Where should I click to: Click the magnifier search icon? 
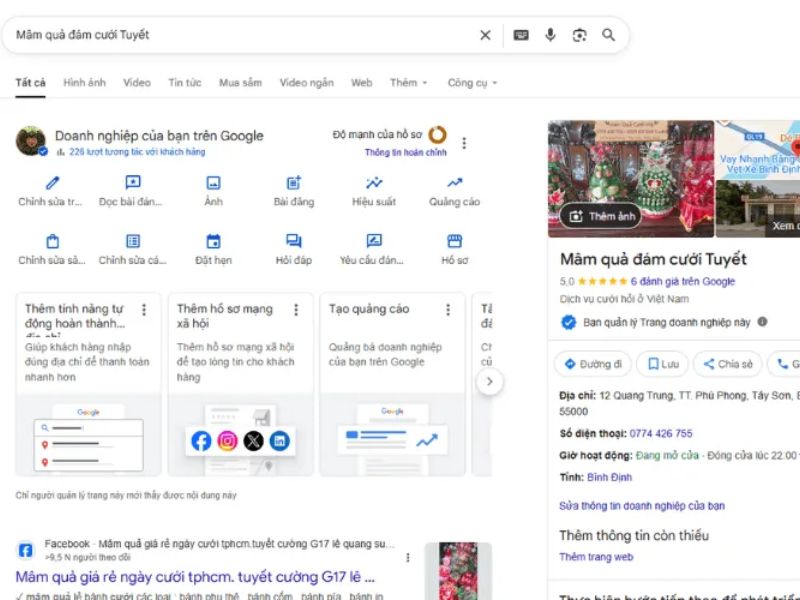[x=608, y=35]
